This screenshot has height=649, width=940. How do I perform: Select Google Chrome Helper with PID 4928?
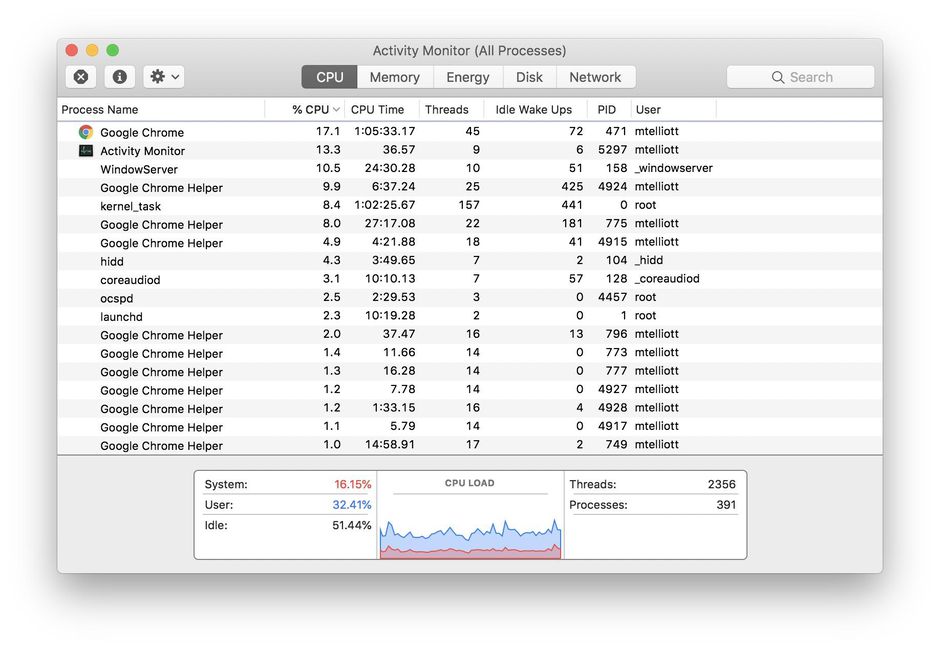(470, 409)
